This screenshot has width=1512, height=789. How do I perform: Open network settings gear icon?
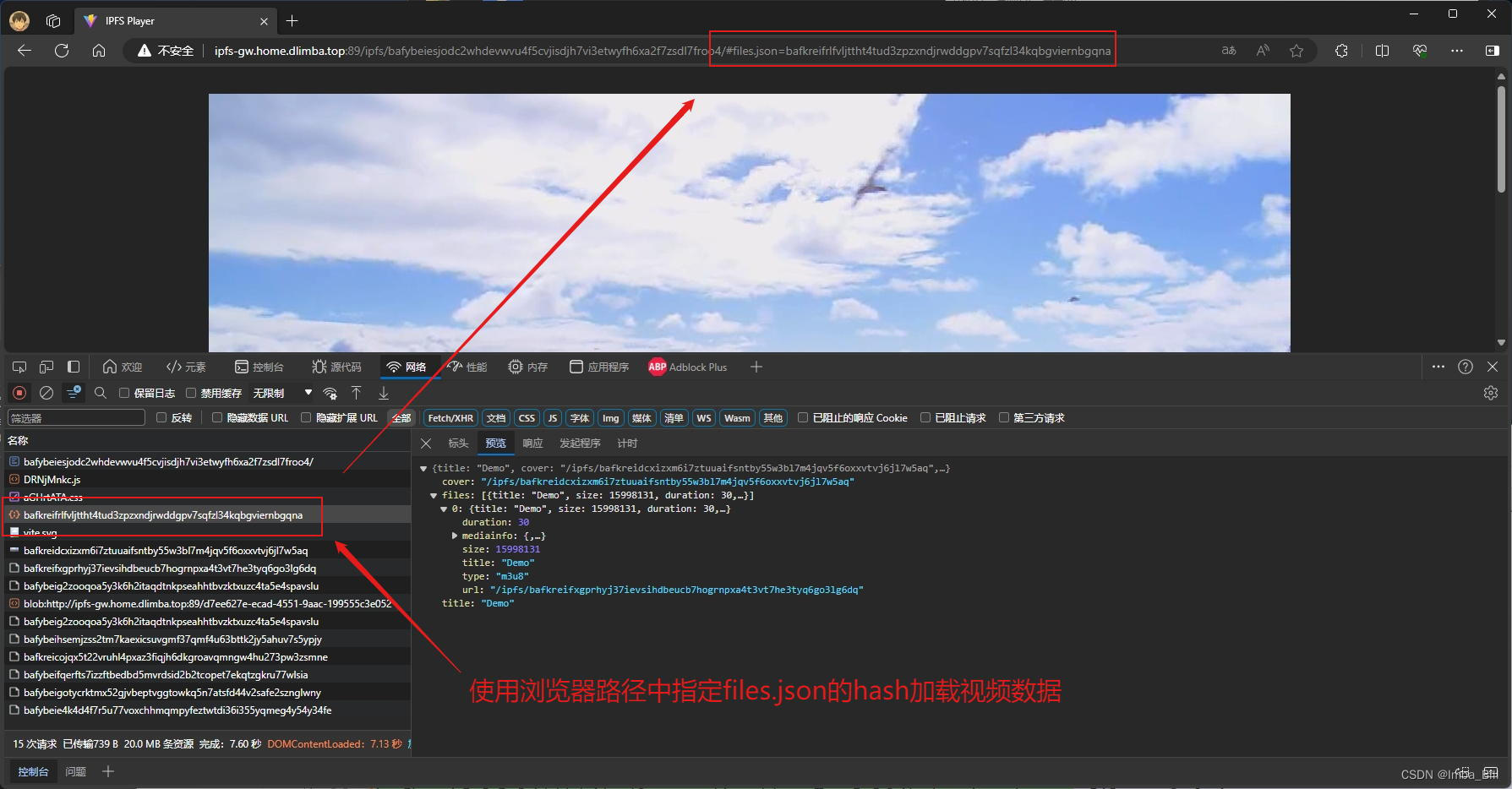coord(1491,393)
